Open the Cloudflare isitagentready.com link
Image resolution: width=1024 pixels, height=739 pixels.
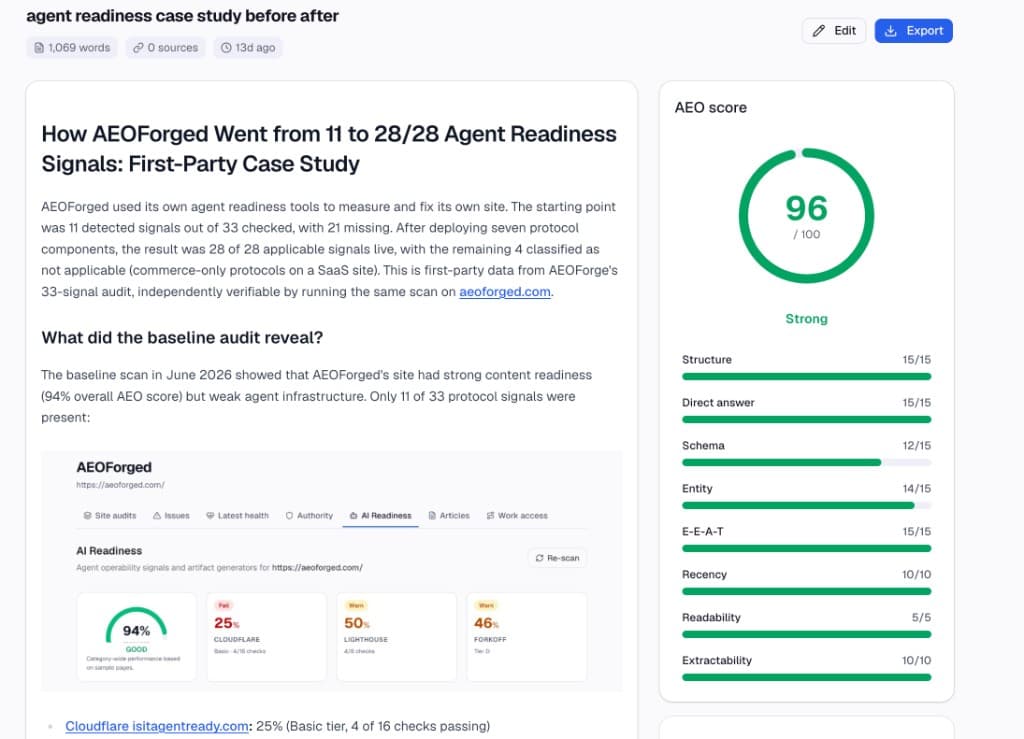(157, 726)
